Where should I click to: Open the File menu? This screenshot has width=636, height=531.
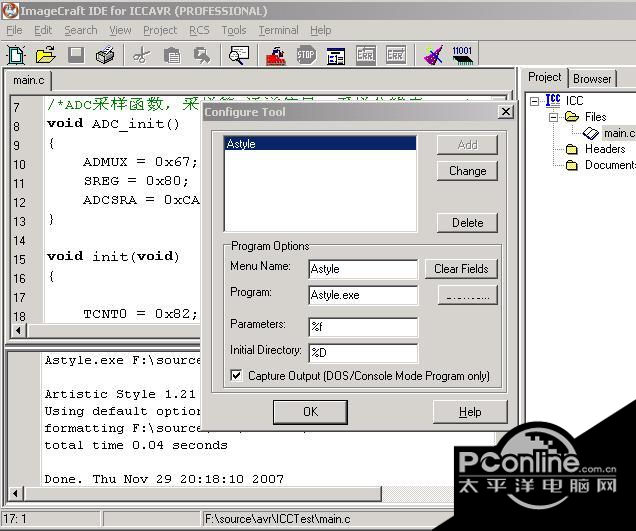[x=14, y=30]
